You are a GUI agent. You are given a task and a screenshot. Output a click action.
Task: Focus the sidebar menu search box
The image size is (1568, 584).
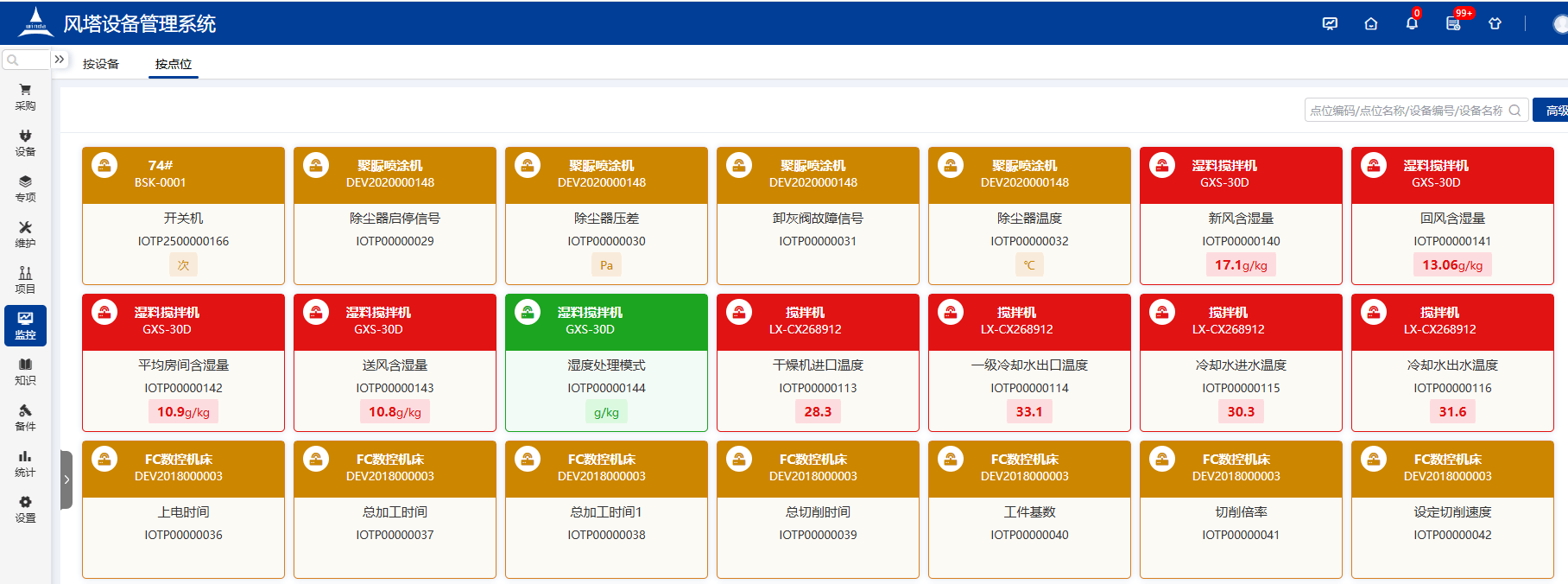click(x=26, y=60)
